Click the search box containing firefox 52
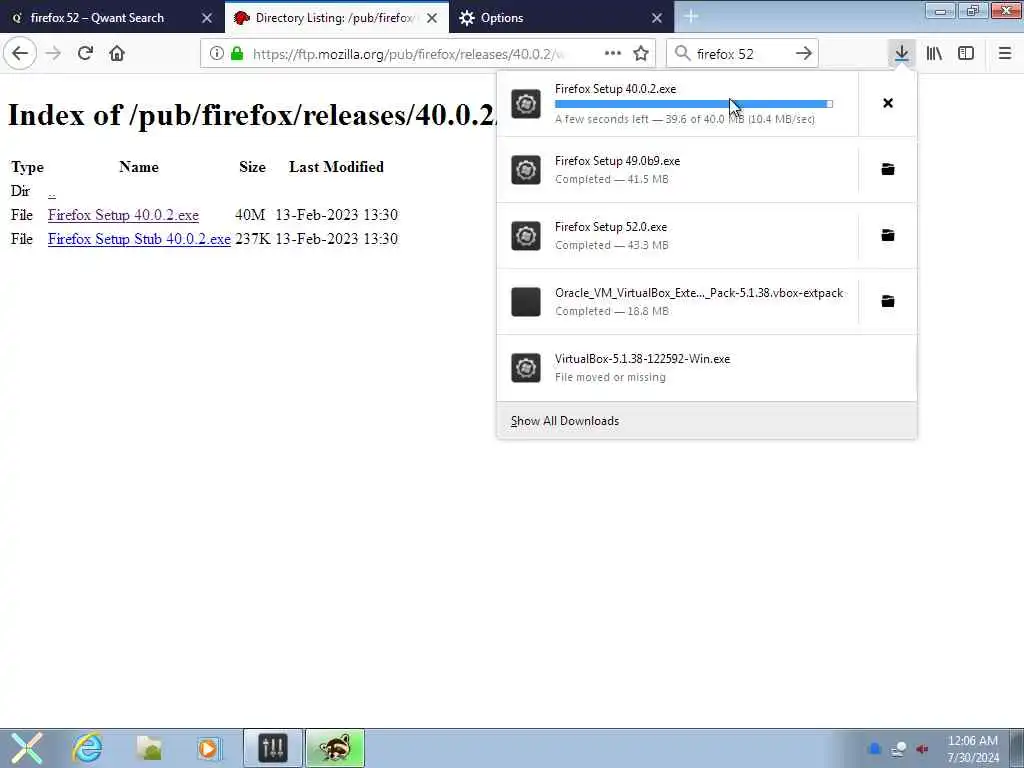The width and height of the screenshot is (1024, 768). coord(742,54)
